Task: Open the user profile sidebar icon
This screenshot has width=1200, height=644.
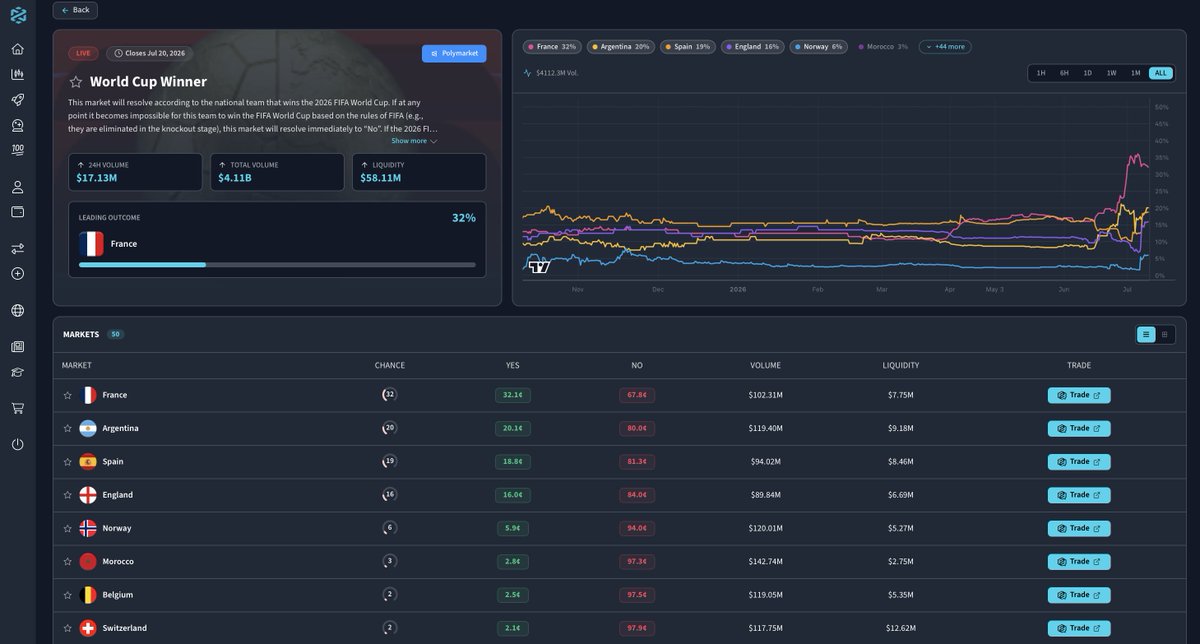Action: click(17, 187)
